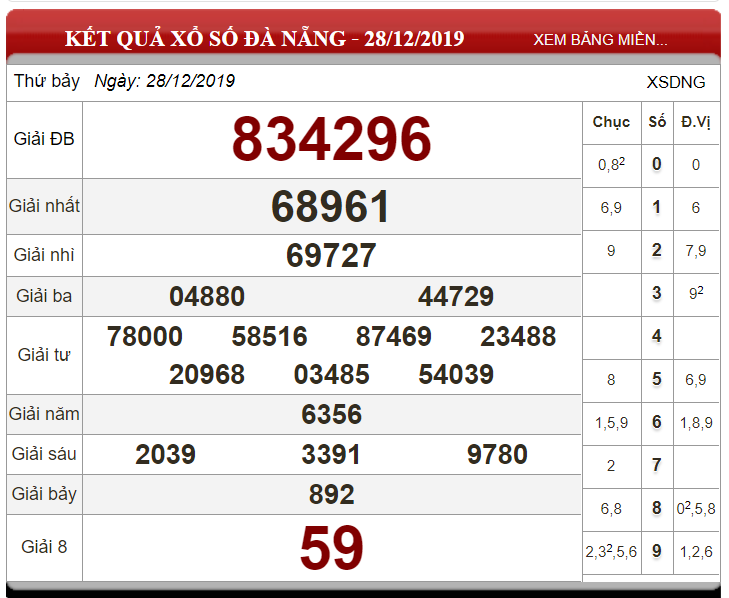Screen dimensions: 729x598
Task: Click the Đ.Vị column header
Action: (x=696, y=122)
